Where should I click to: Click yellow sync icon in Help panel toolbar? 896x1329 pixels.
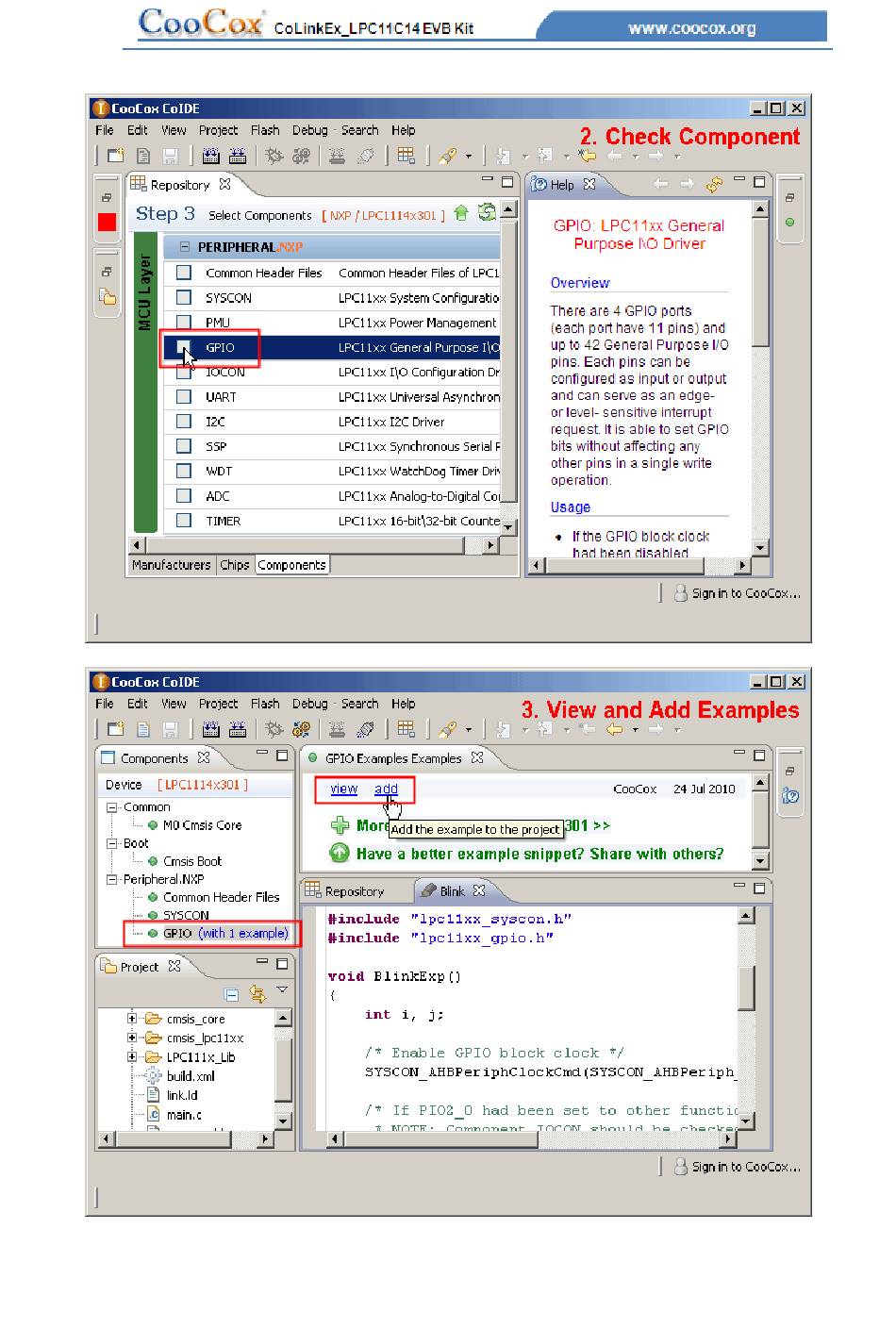click(715, 184)
